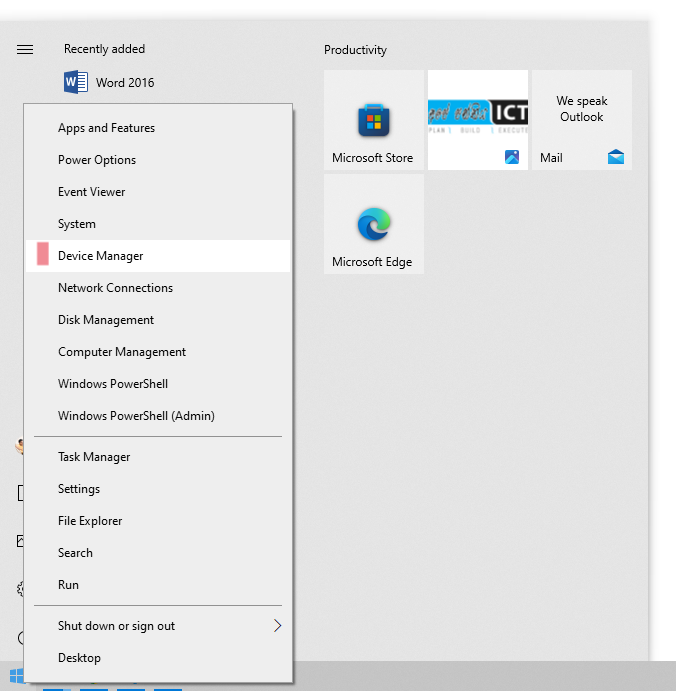Expand the Shut down or sign out submenu arrow
This screenshot has width=676, height=691.
[x=277, y=626]
